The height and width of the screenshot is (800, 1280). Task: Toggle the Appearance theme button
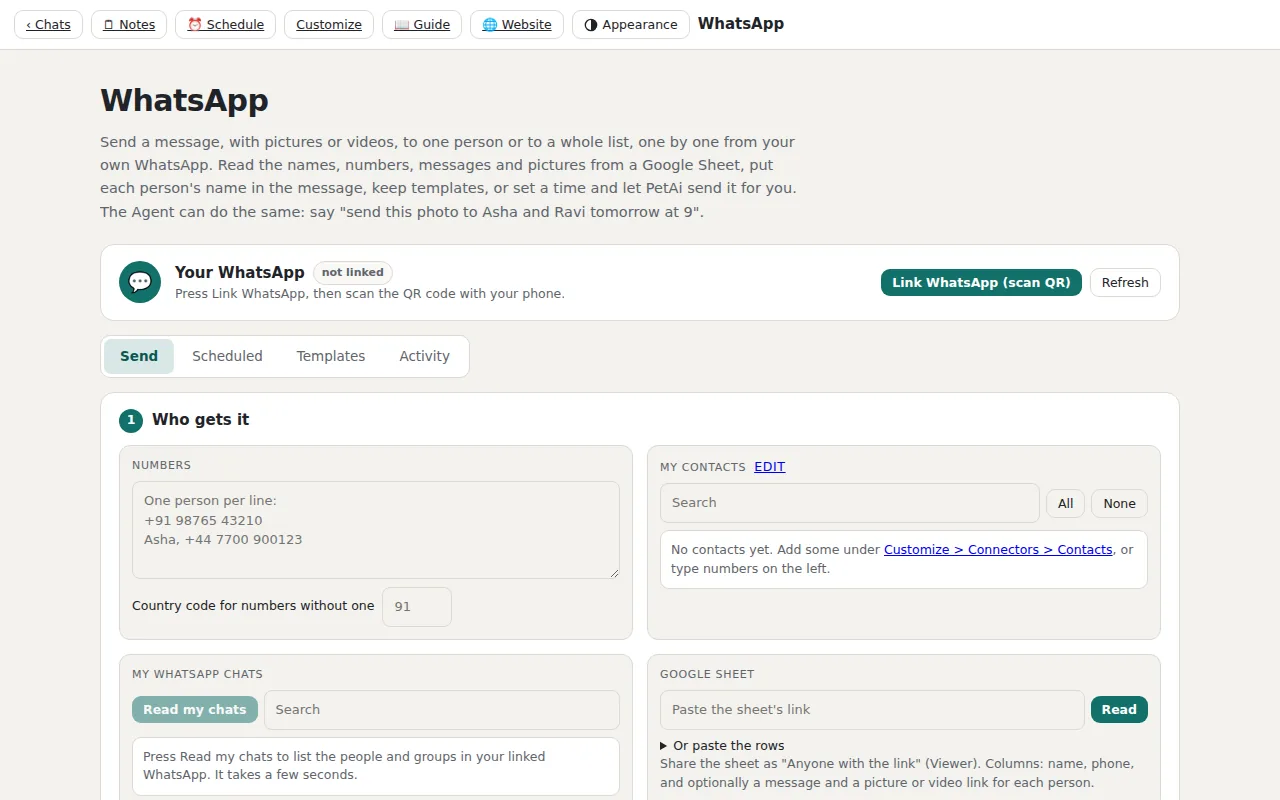(630, 24)
